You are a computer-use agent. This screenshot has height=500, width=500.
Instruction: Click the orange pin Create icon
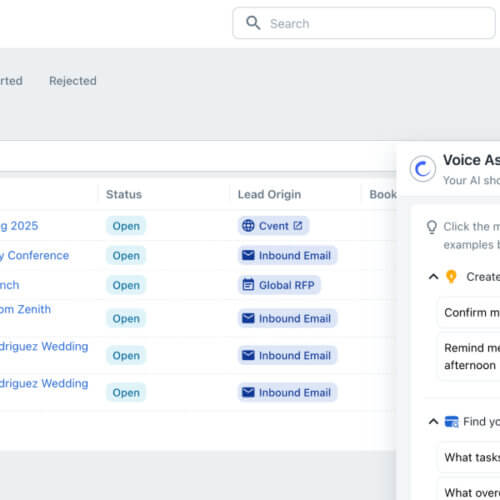(451, 277)
